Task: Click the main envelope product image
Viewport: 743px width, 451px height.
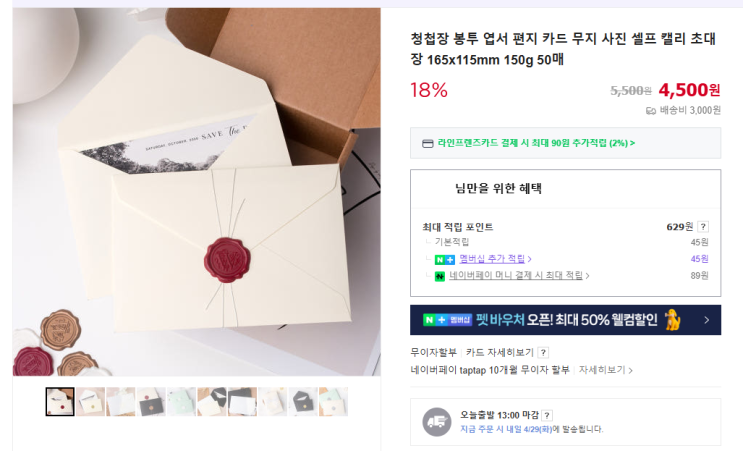Action: [197, 192]
